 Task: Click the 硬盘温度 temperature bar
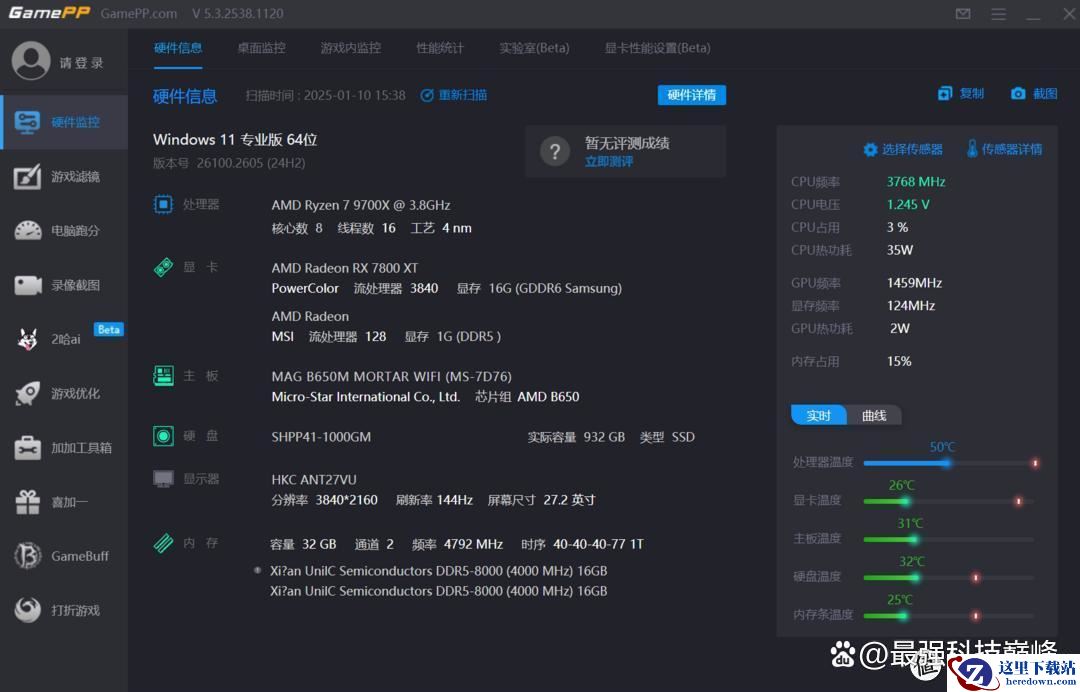point(948,578)
